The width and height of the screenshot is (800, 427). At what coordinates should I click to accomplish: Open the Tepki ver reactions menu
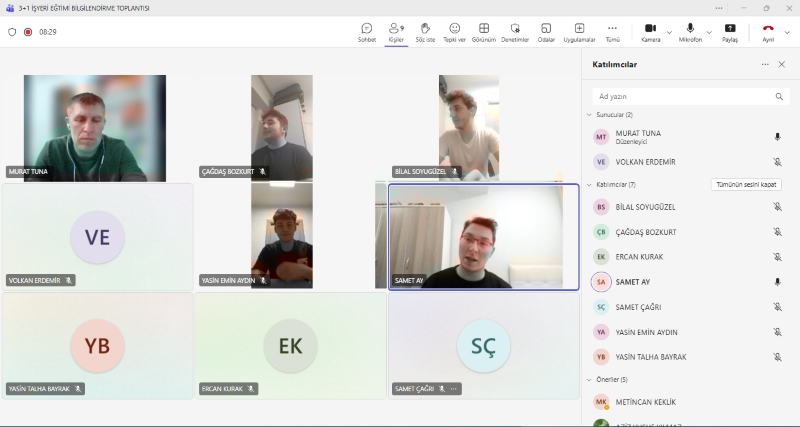(455, 31)
